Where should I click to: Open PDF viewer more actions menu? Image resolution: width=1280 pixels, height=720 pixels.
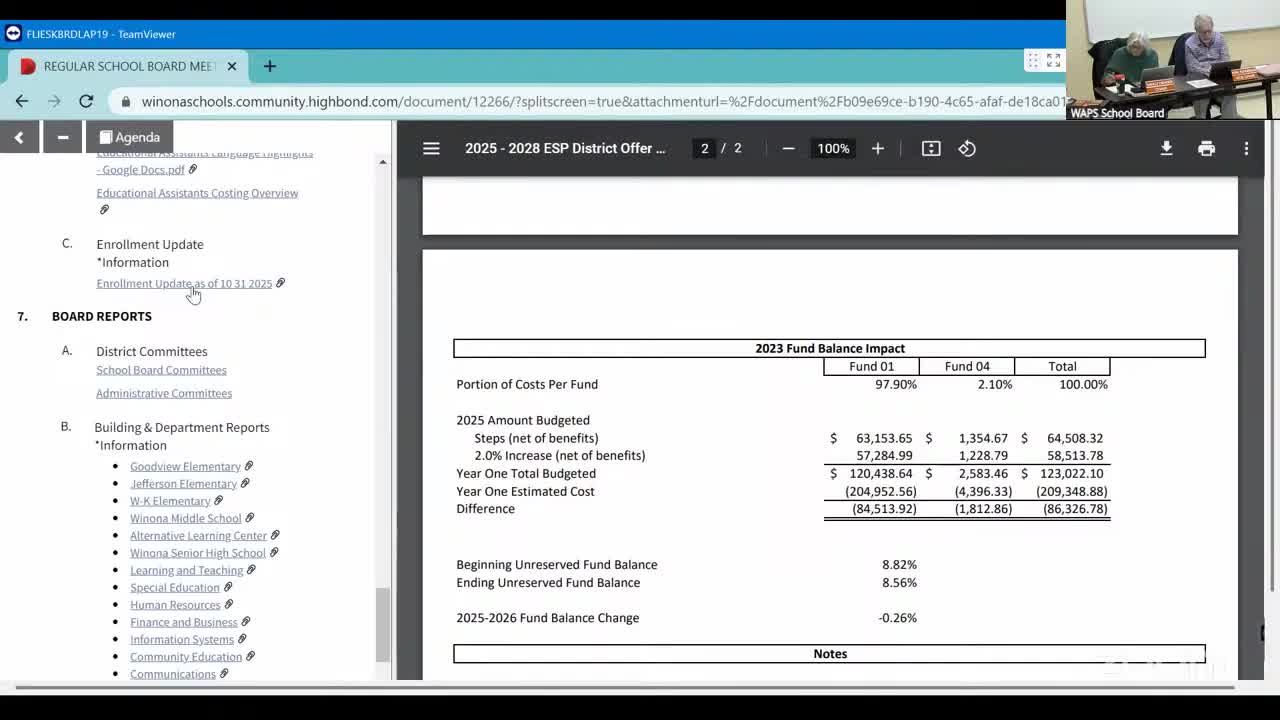[x=1246, y=148]
